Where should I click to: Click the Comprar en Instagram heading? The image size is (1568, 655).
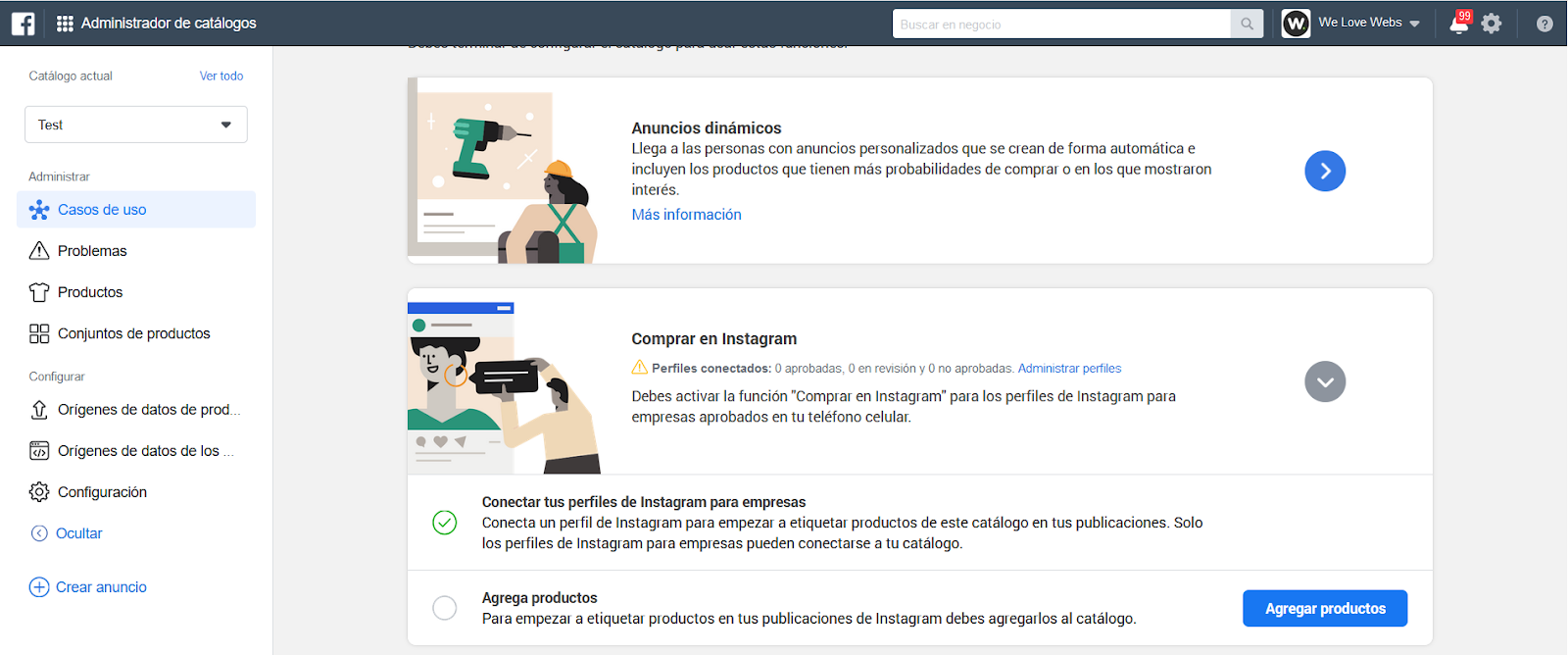tap(714, 339)
